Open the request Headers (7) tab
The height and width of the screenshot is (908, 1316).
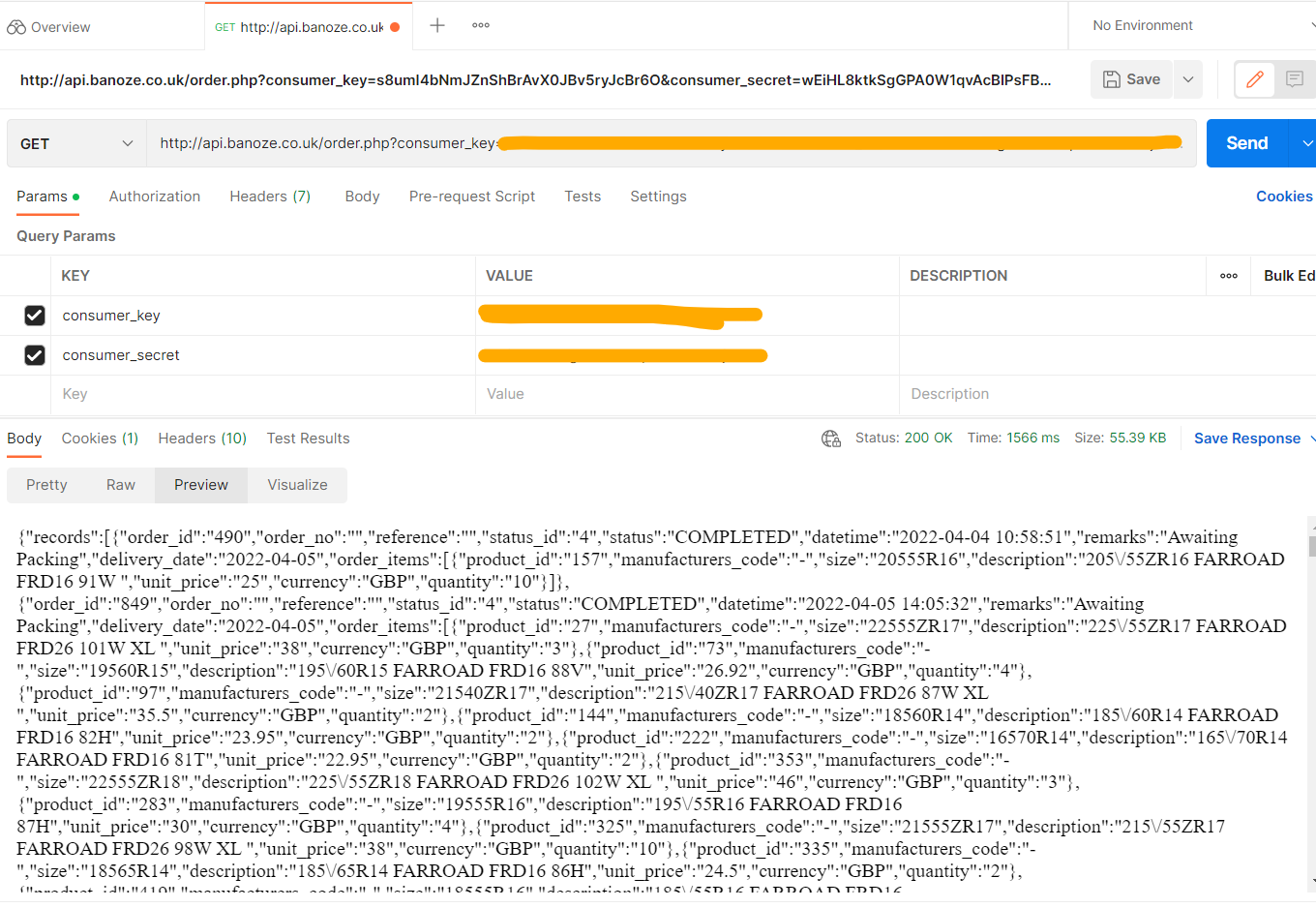(270, 197)
